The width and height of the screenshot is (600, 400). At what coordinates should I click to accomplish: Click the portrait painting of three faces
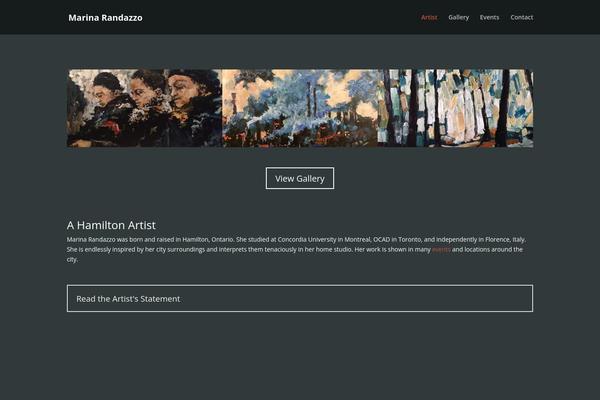tap(144, 108)
